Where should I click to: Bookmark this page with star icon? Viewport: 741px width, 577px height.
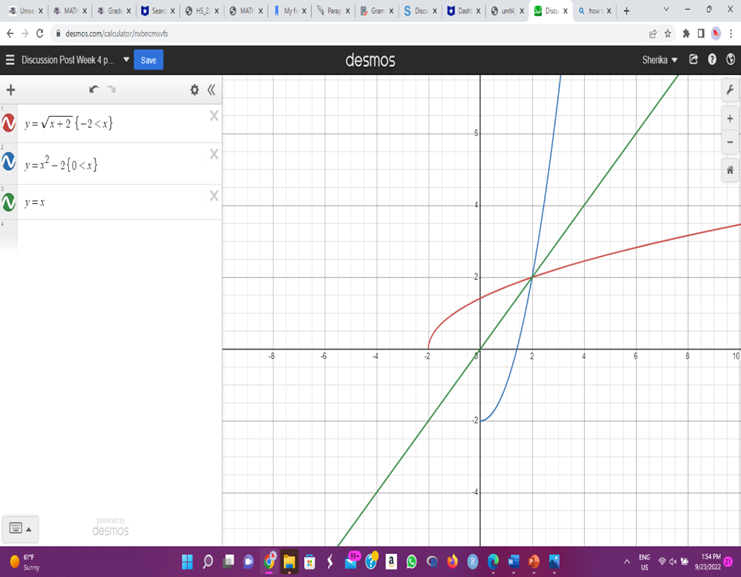(x=668, y=34)
